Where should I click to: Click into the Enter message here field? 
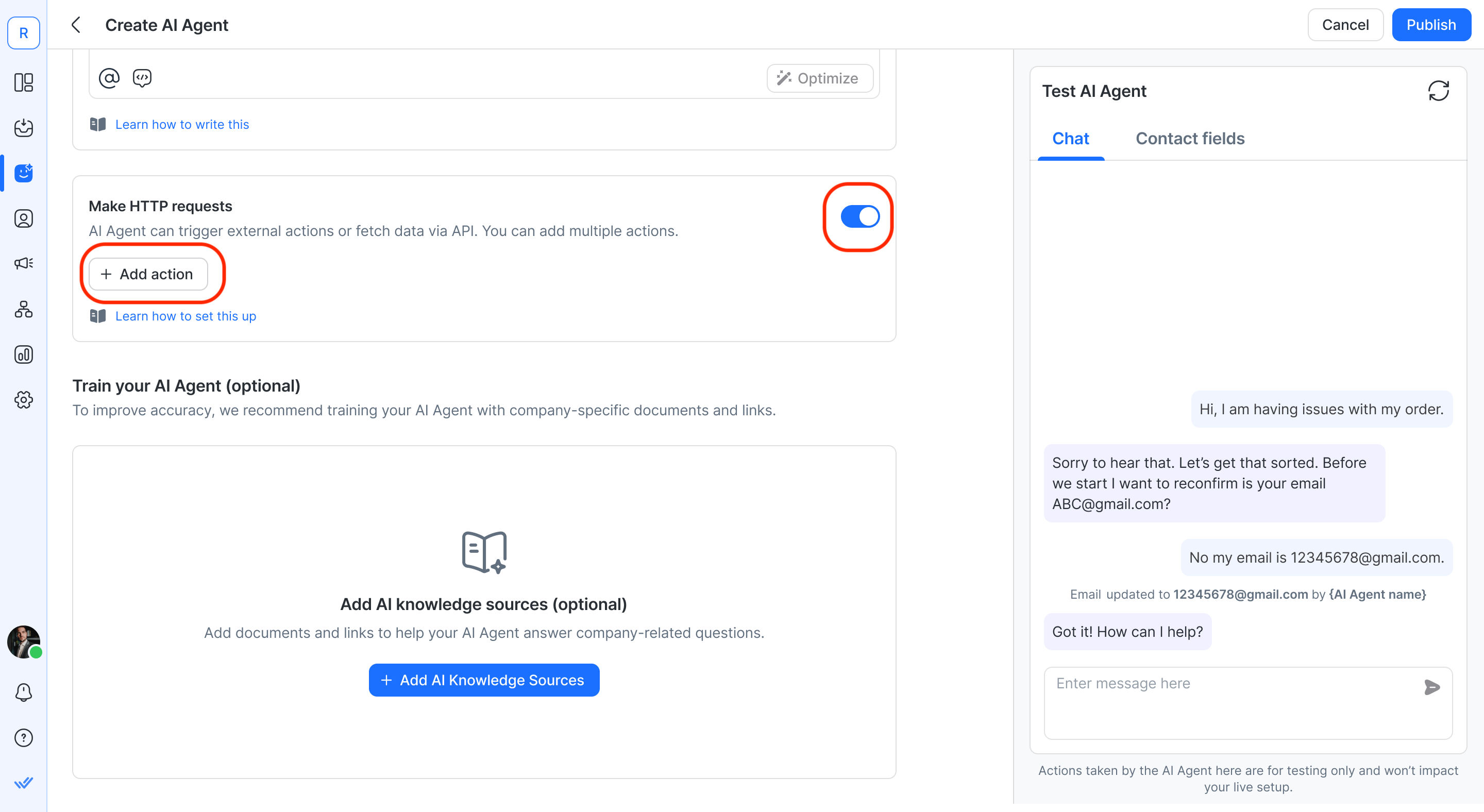point(1233,702)
